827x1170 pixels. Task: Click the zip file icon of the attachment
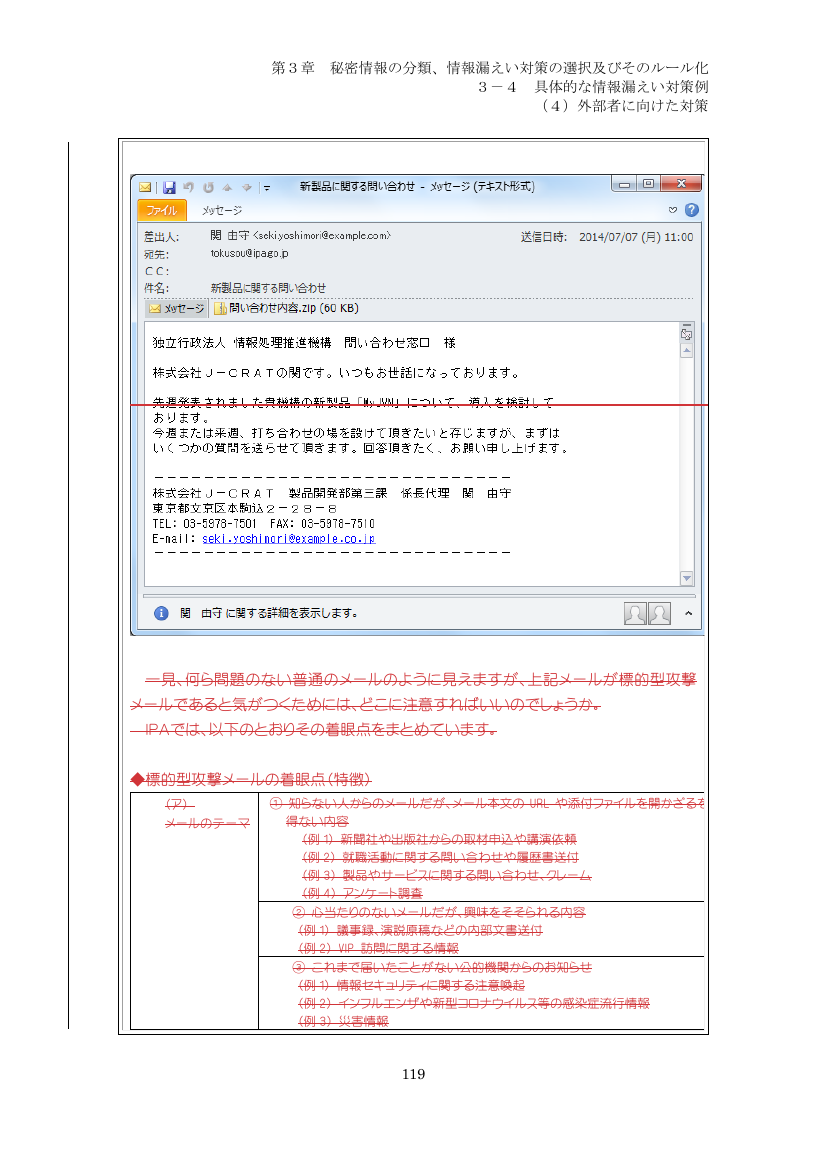220,308
